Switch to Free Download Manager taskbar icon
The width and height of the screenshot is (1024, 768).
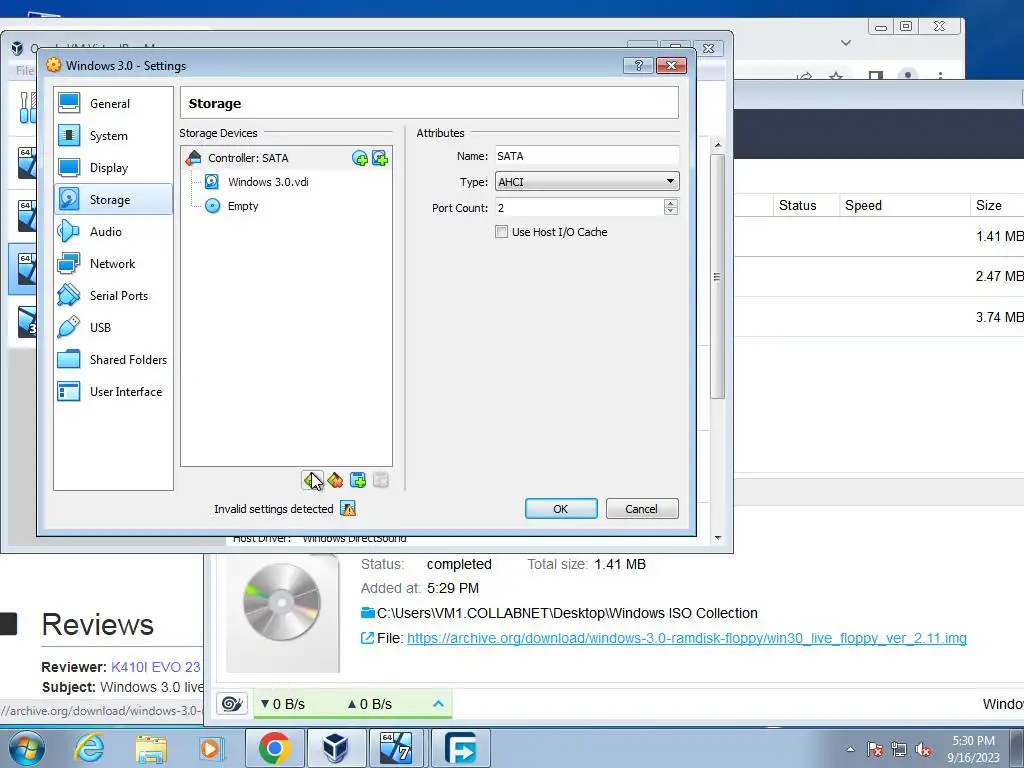(460, 748)
